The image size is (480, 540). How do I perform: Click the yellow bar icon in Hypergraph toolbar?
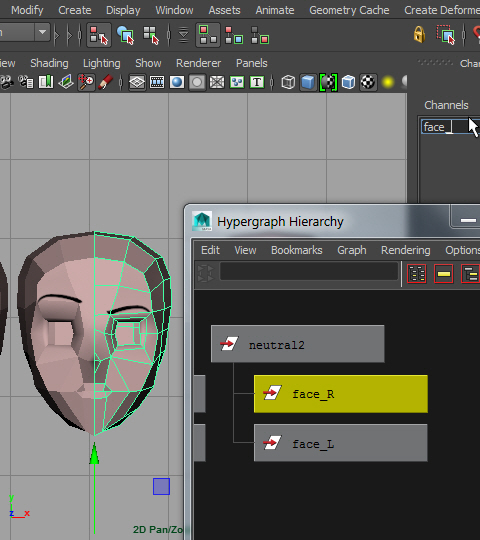click(444, 274)
